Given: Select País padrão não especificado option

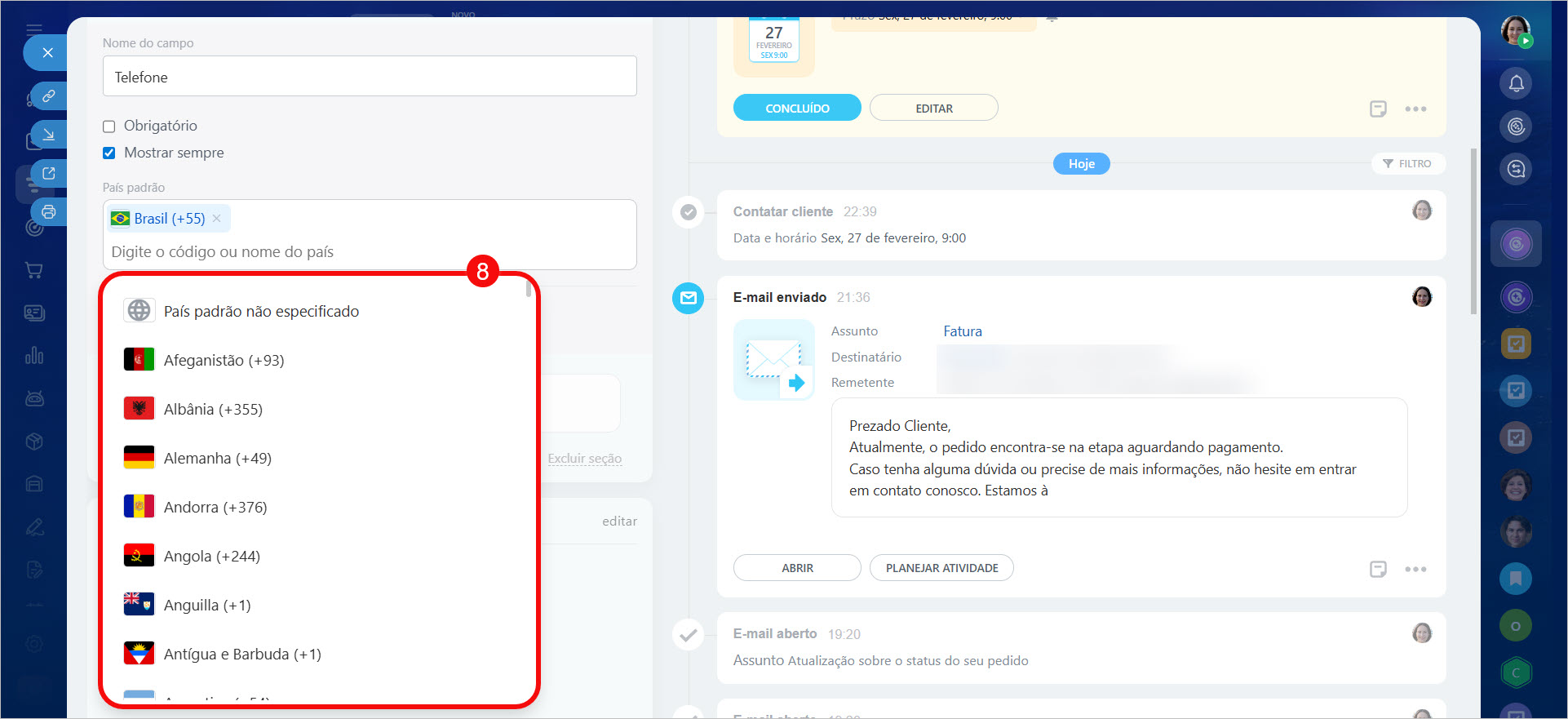Looking at the screenshot, I should pyautogui.click(x=260, y=312).
